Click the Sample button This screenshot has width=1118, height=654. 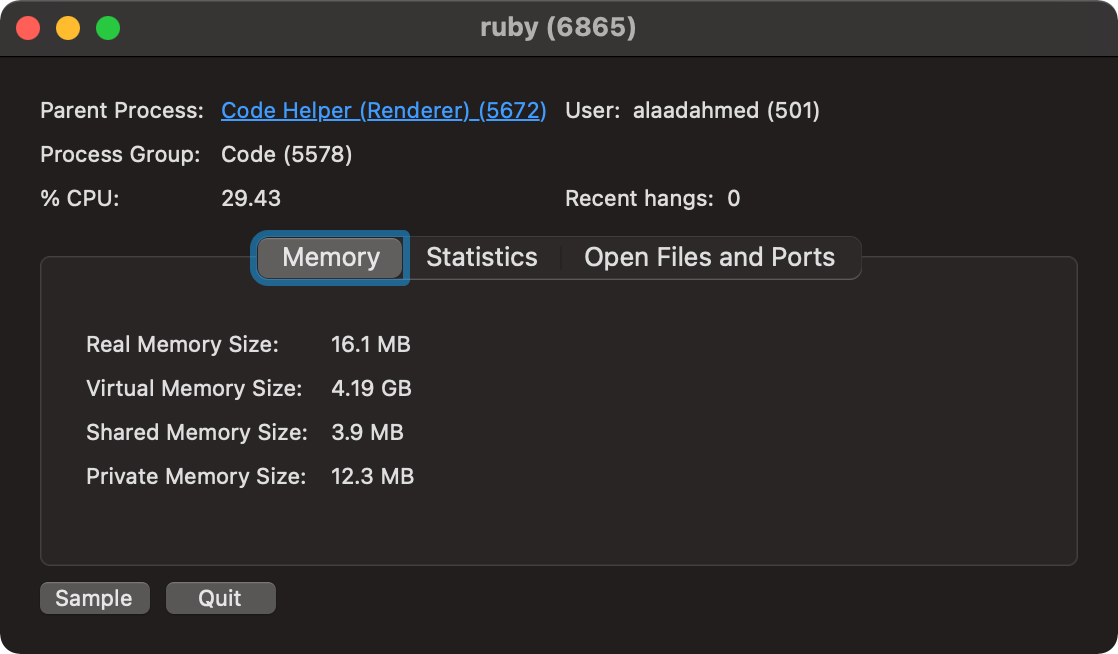pyautogui.click(x=94, y=597)
